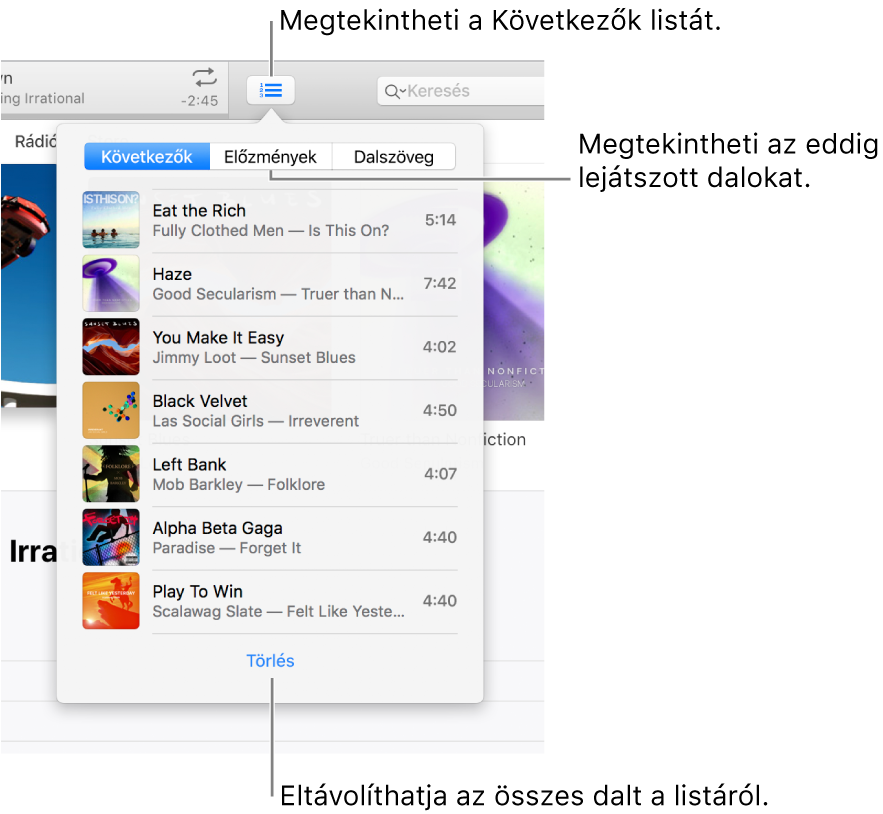Click the purple album cover behind the popover

(x=514, y=300)
